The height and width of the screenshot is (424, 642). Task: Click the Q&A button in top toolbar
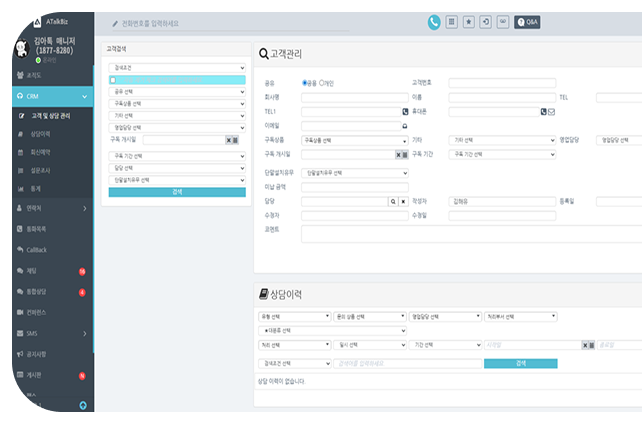527,21
